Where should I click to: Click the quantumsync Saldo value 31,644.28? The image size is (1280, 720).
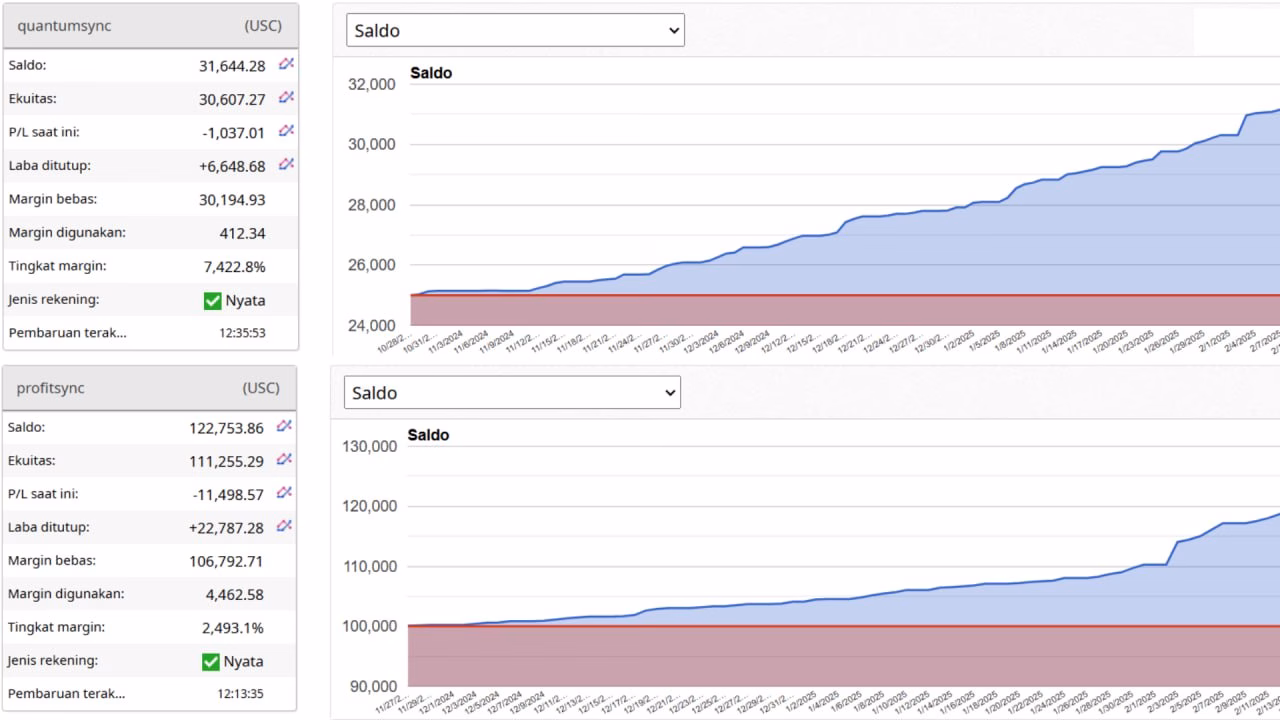(232, 66)
